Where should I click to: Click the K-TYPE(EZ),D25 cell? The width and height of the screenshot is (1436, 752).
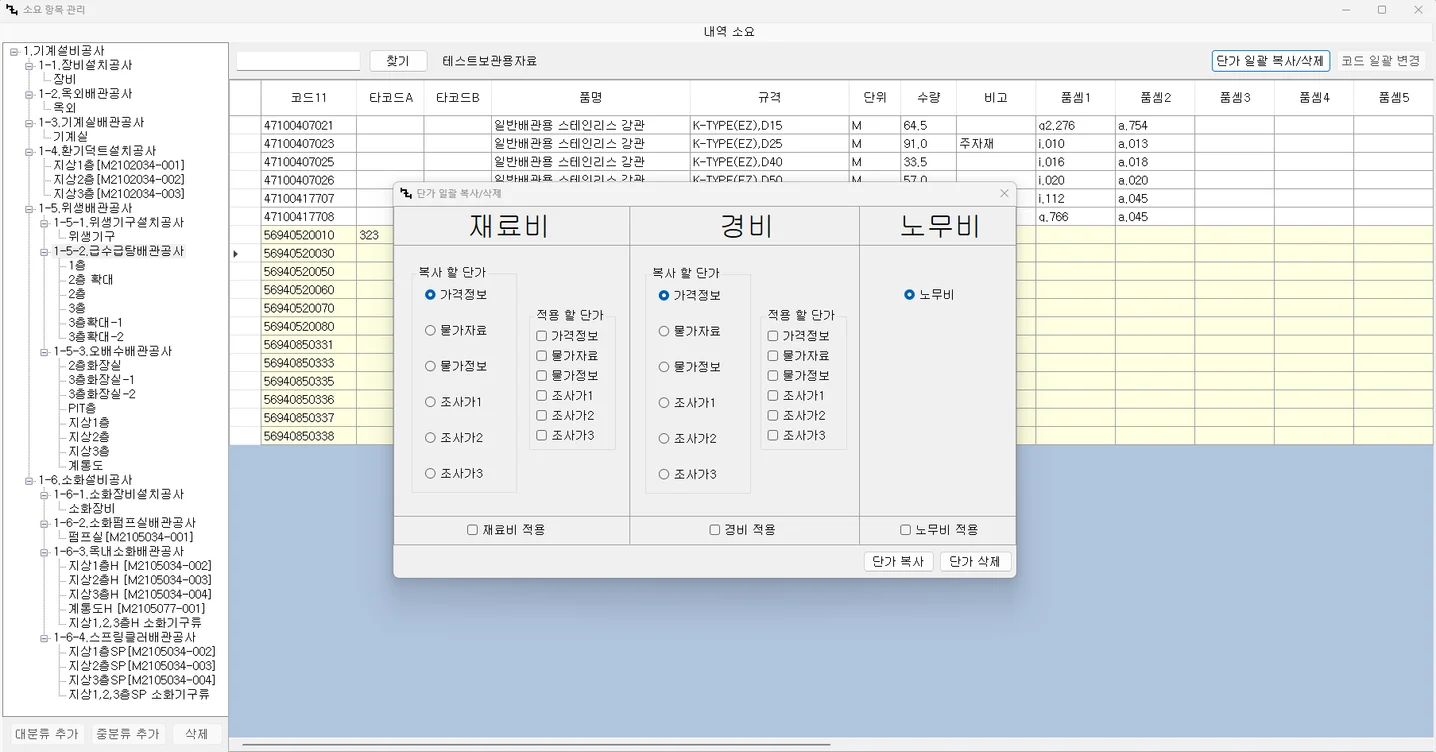[x=769, y=144]
